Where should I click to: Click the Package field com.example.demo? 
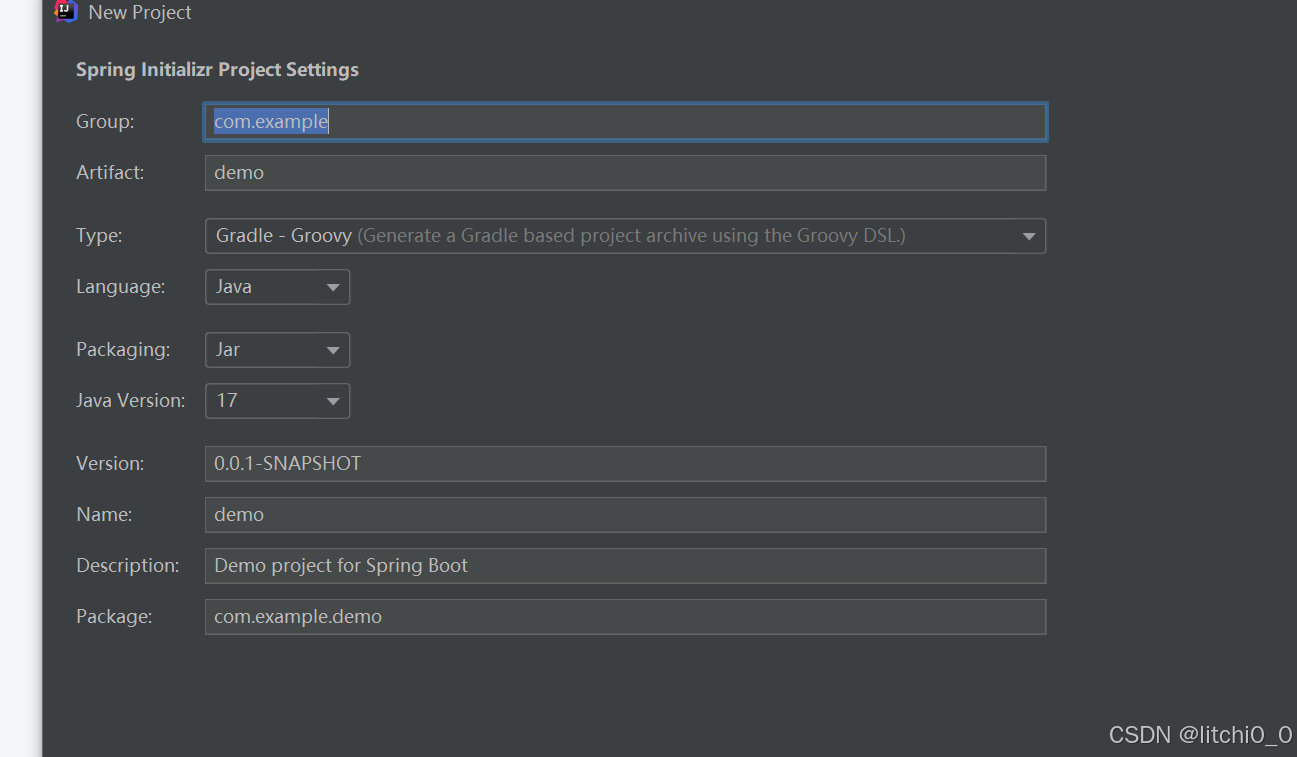tap(625, 617)
